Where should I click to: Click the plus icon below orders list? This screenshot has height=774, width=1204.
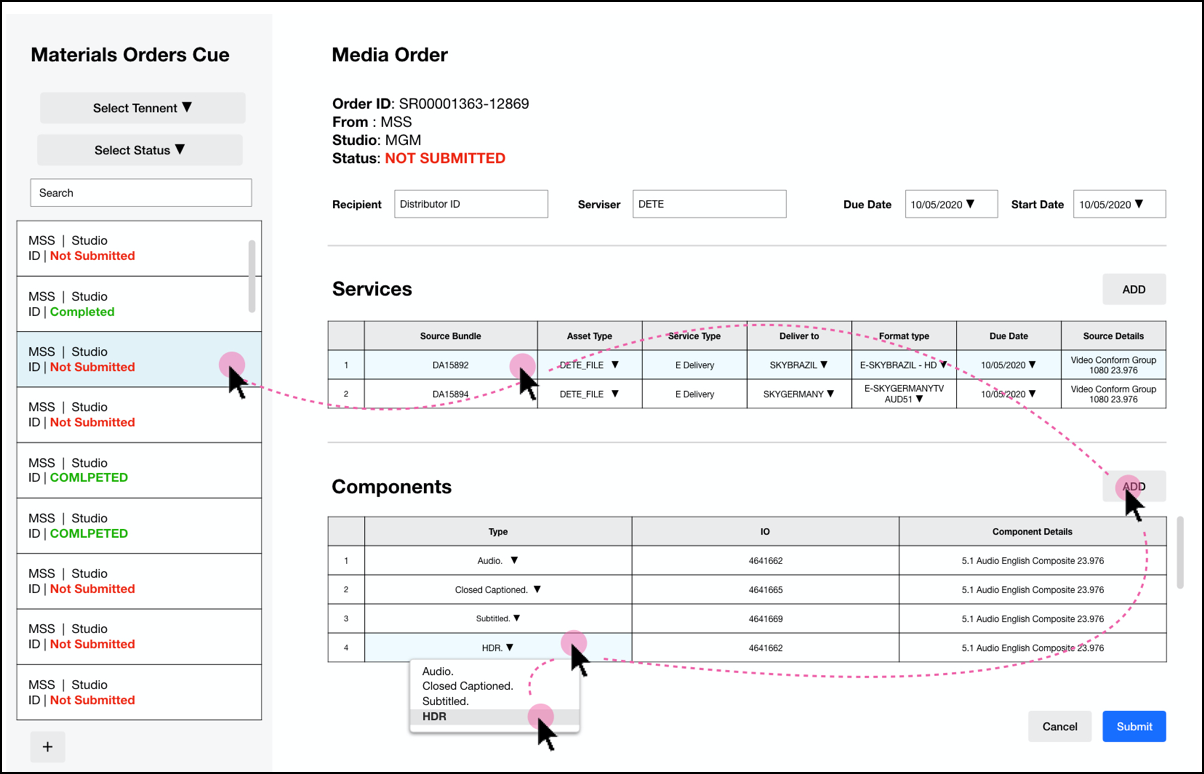point(47,747)
